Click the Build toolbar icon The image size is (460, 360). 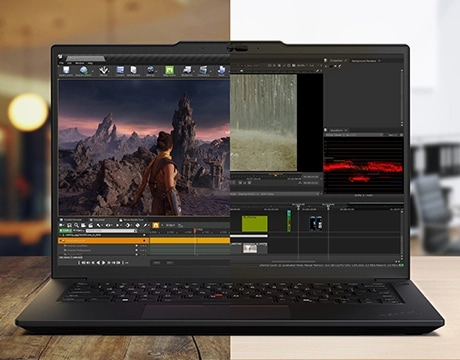click(x=221, y=70)
